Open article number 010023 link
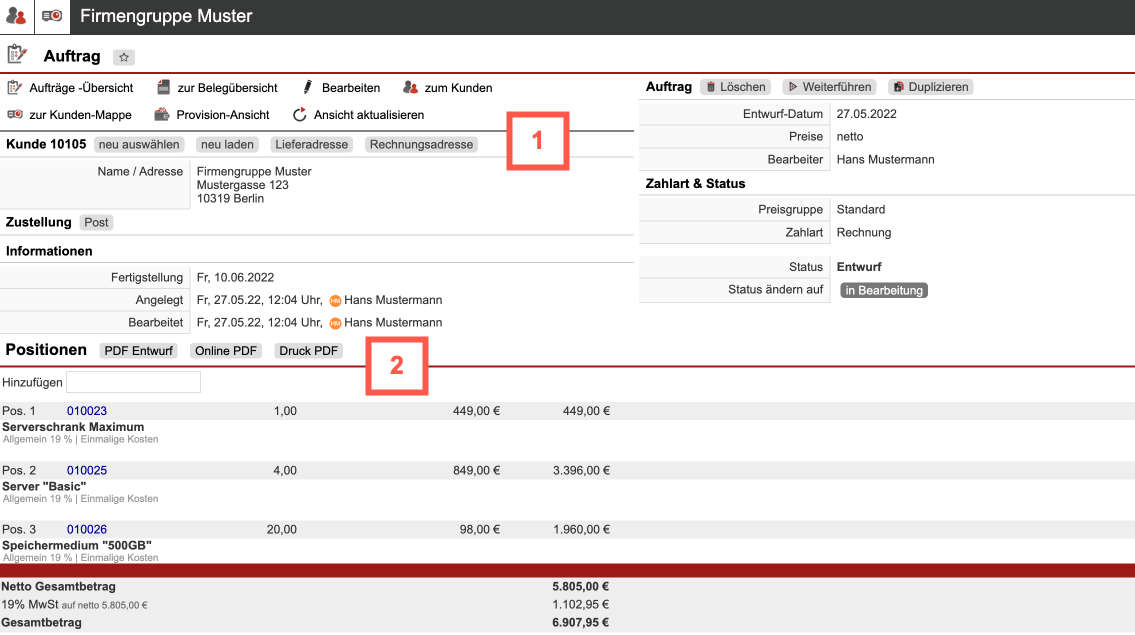 (x=87, y=411)
